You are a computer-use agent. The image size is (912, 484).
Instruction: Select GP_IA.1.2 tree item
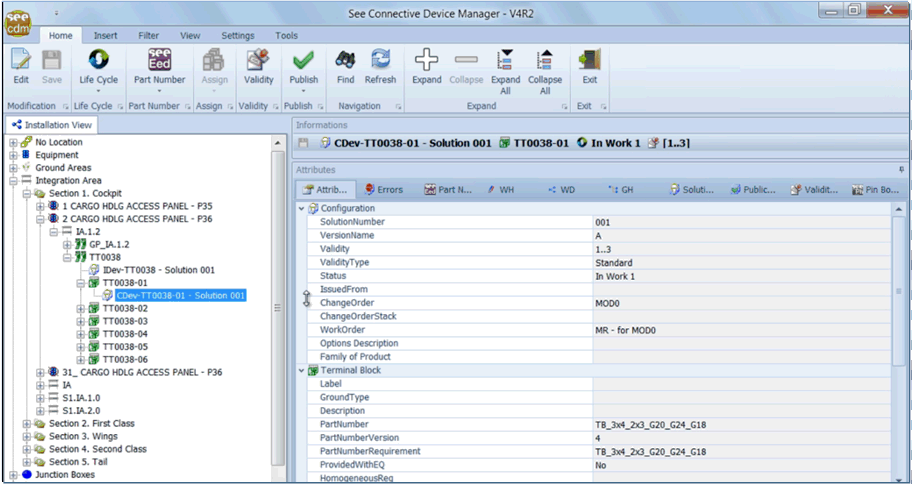(x=109, y=244)
